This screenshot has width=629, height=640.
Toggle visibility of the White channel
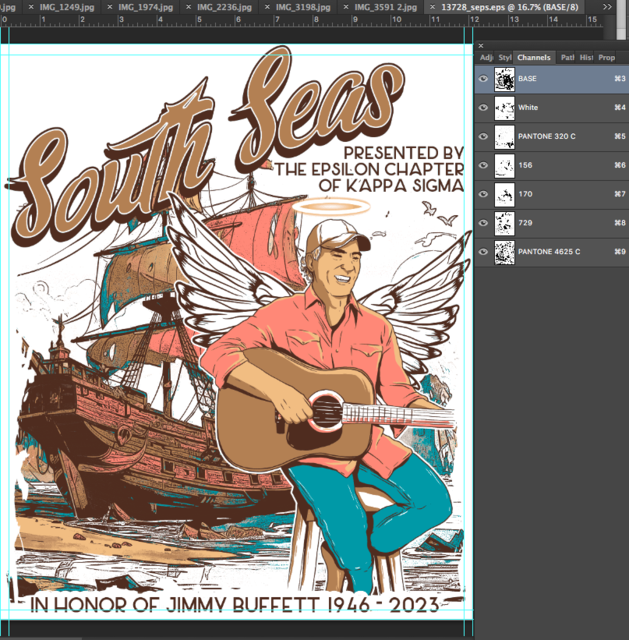pyautogui.click(x=483, y=107)
